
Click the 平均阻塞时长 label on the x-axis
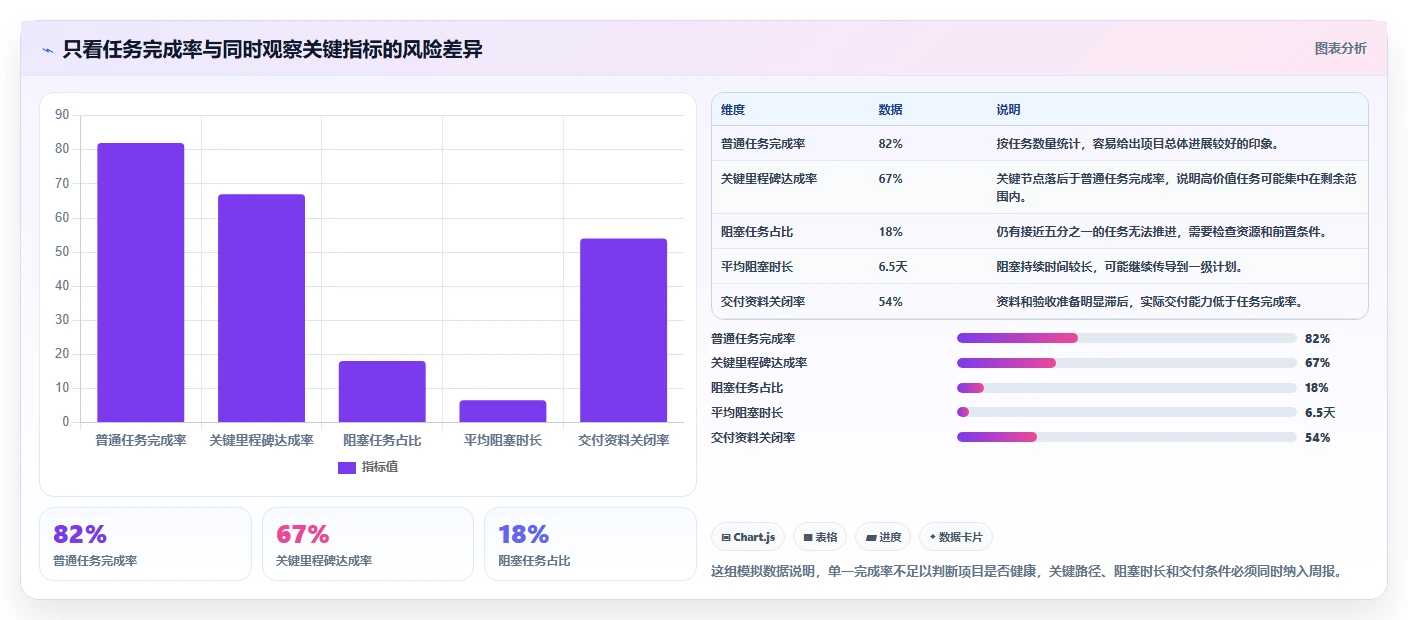(503, 440)
